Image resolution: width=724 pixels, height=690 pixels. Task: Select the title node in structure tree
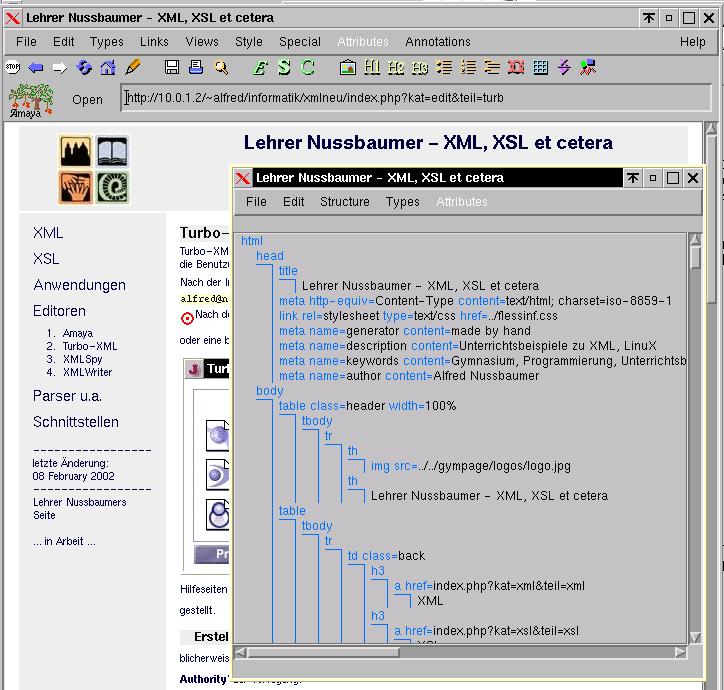288,271
